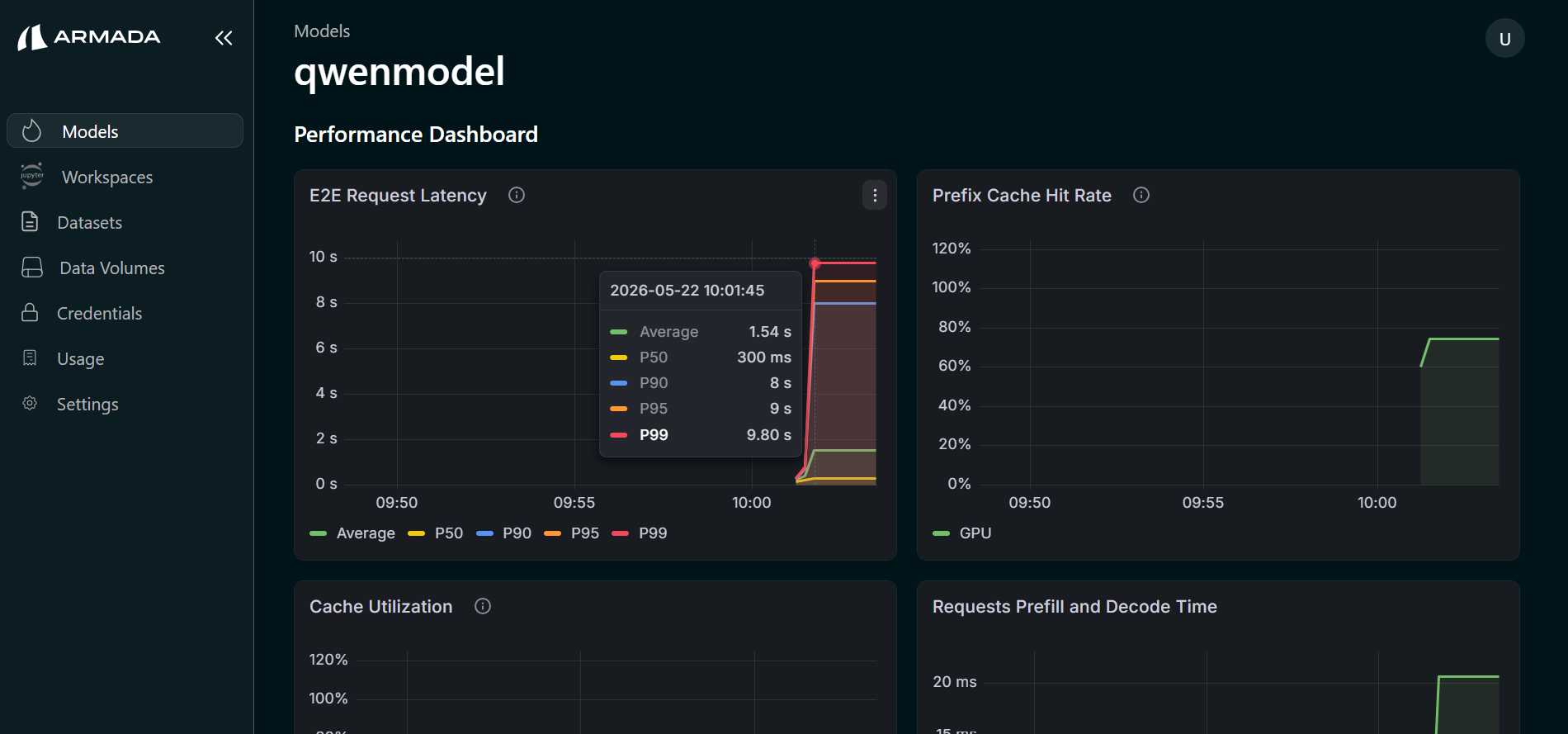This screenshot has width=1568, height=734.
Task: Open Data Volumes section
Action: [x=112, y=268]
